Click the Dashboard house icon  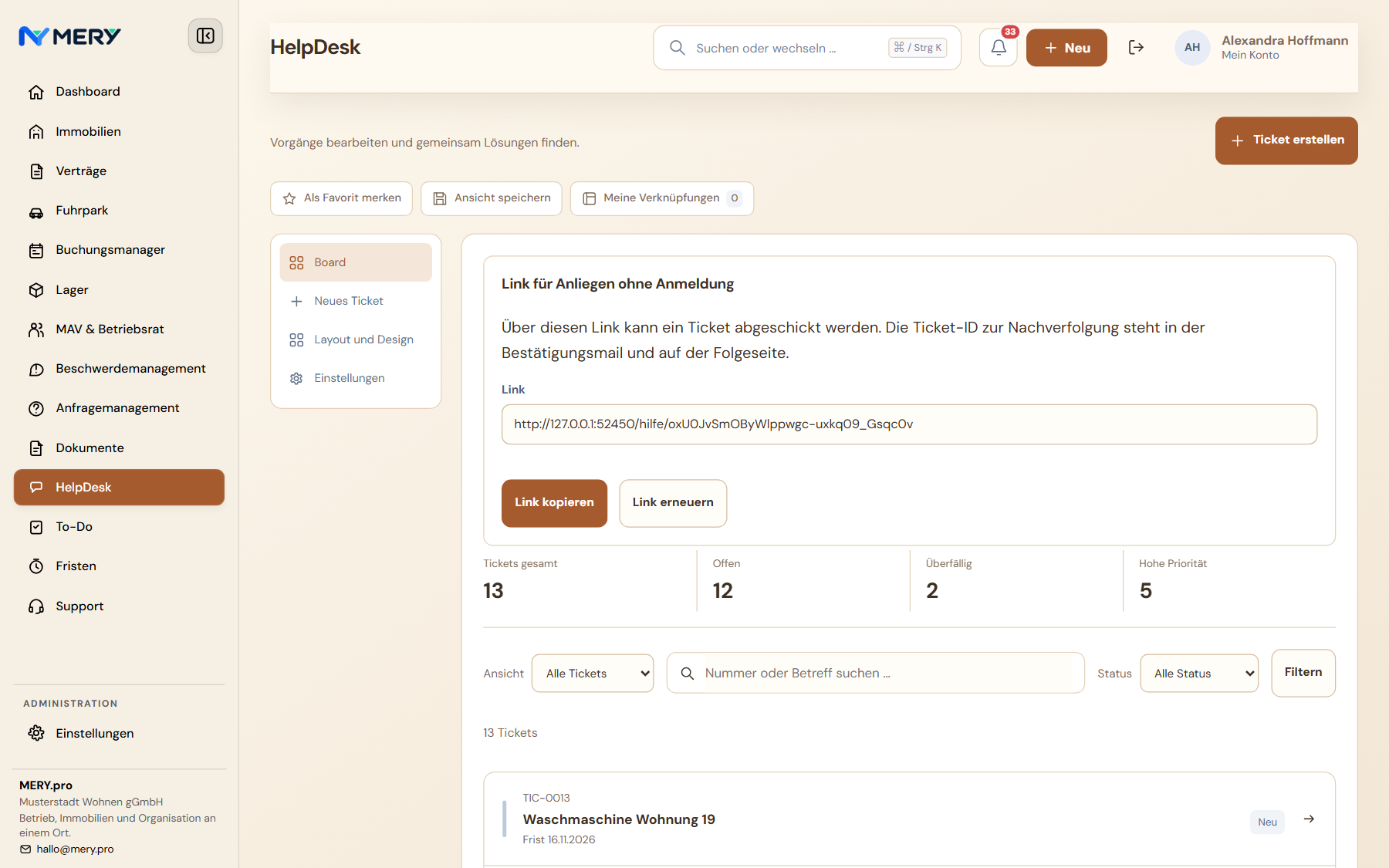[36, 92]
